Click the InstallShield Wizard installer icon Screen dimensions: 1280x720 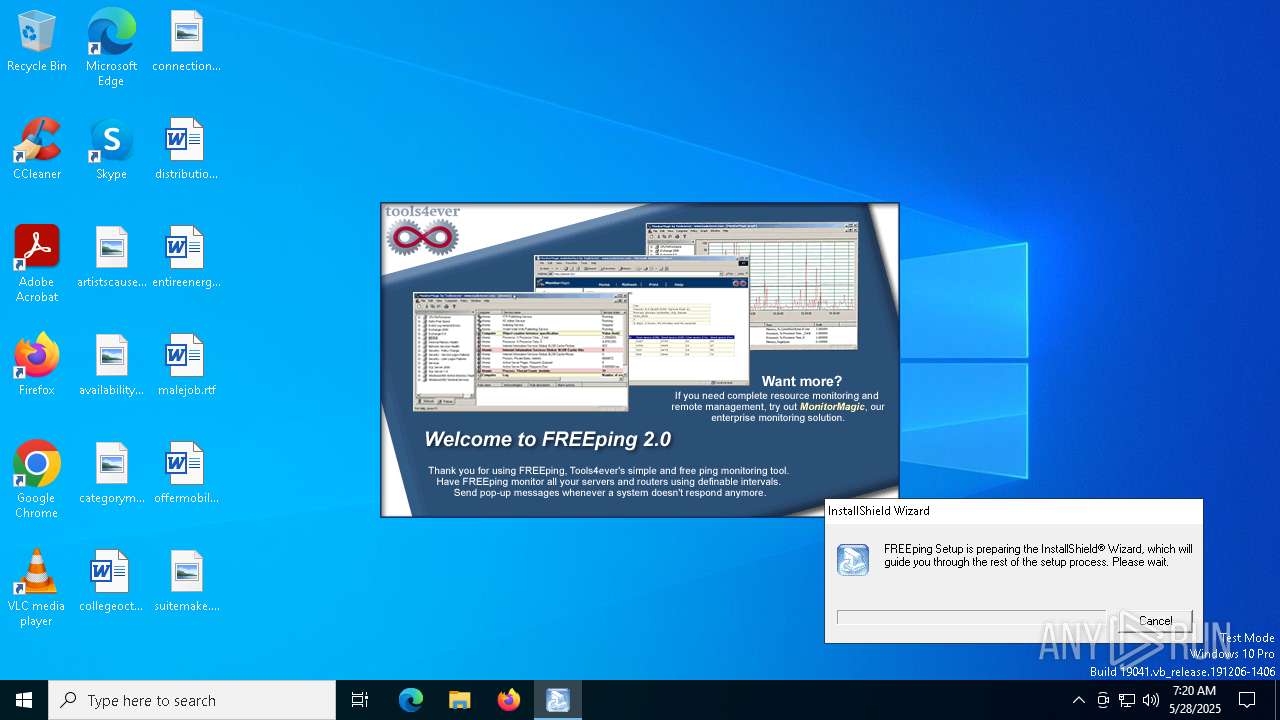(853, 560)
